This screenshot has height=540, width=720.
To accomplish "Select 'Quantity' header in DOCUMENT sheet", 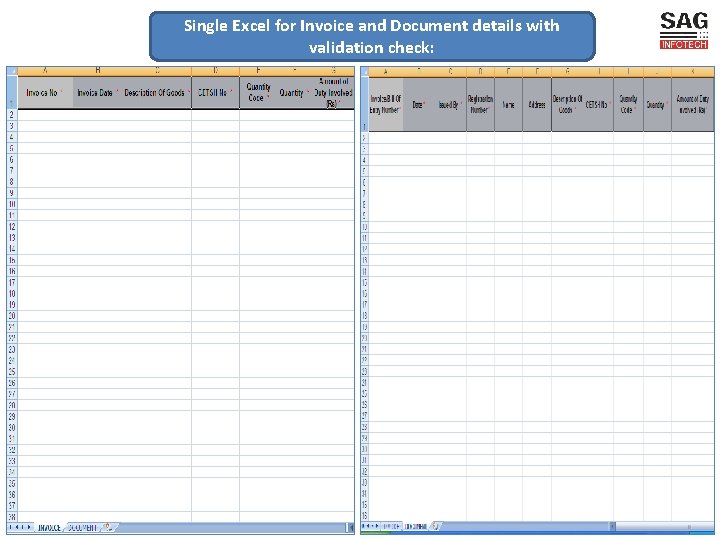I will pos(657,105).
